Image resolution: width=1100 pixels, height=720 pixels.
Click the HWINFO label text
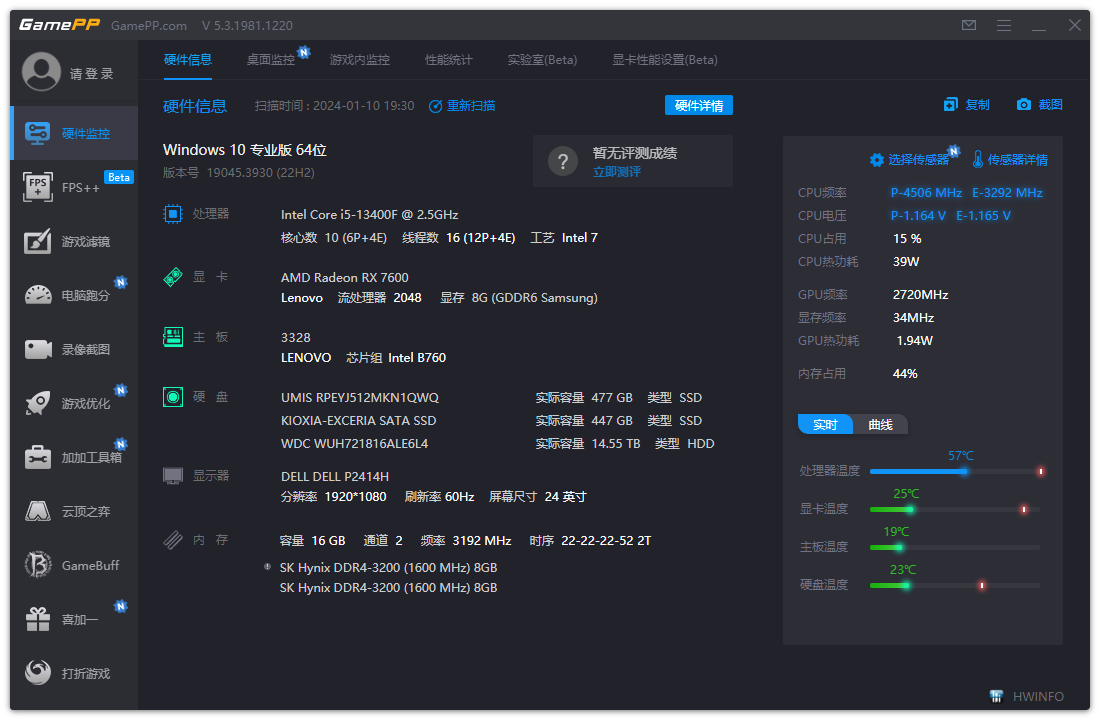[x=1038, y=697]
